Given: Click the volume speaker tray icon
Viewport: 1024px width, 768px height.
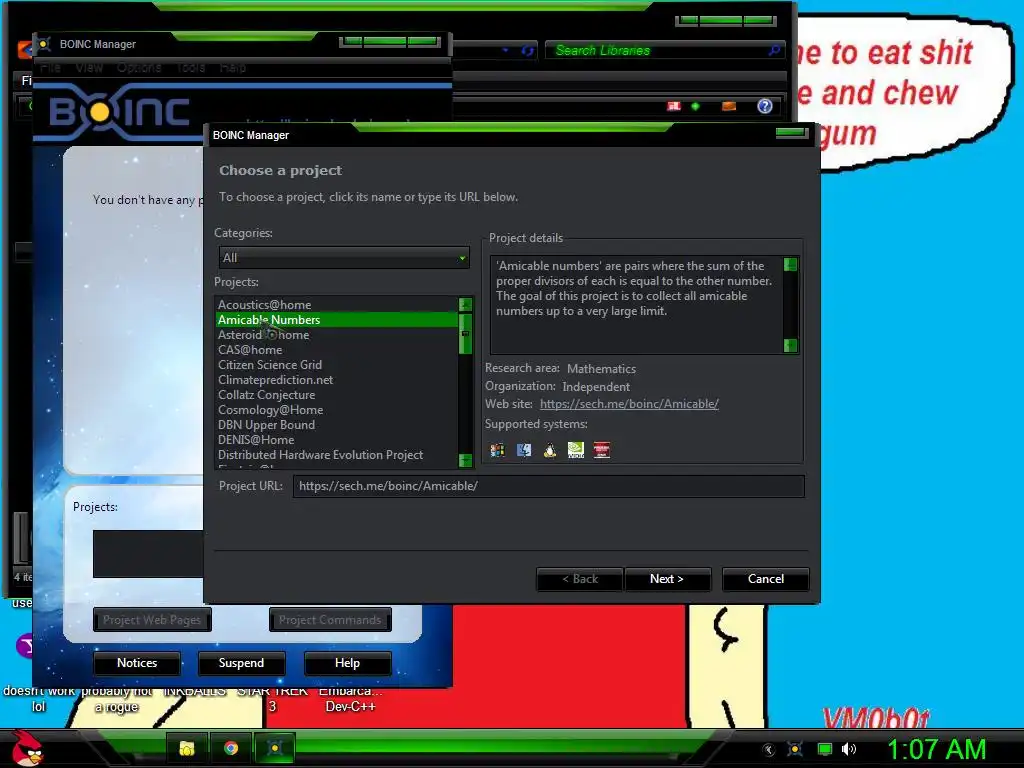Looking at the screenshot, I should click(849, 749).
